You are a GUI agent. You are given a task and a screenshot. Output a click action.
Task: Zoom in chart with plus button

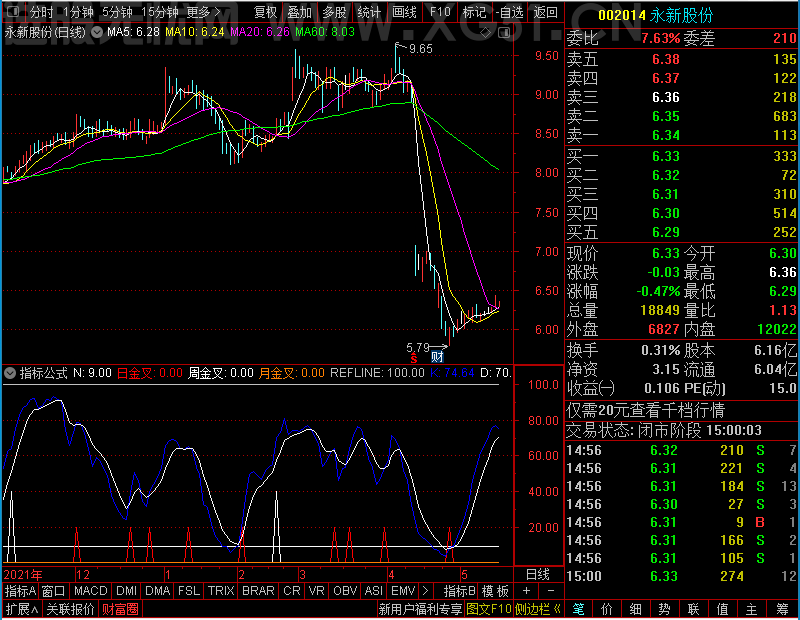tap(527, 590)
